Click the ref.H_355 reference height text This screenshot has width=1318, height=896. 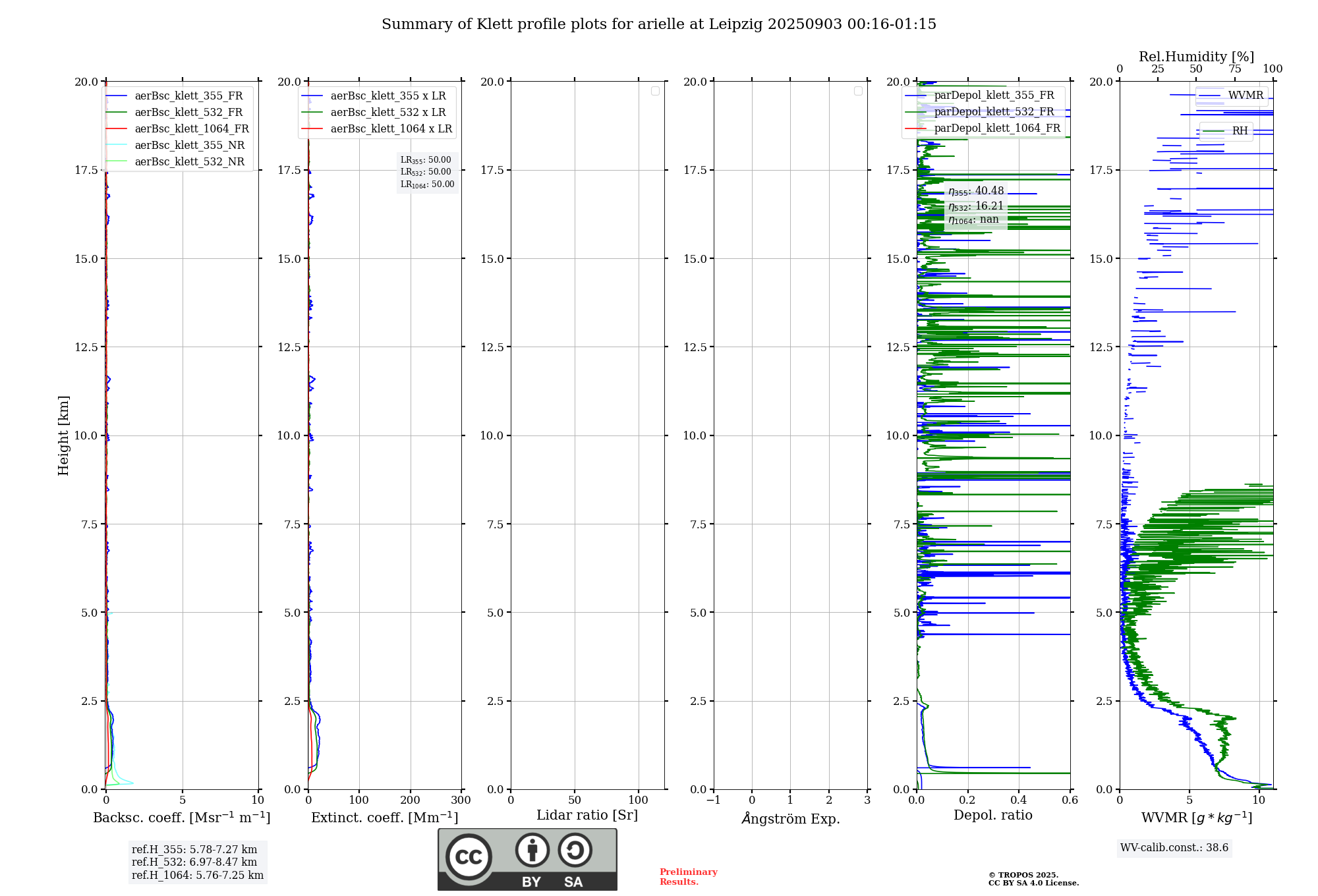pyautogui.click(x=194, y=849)
